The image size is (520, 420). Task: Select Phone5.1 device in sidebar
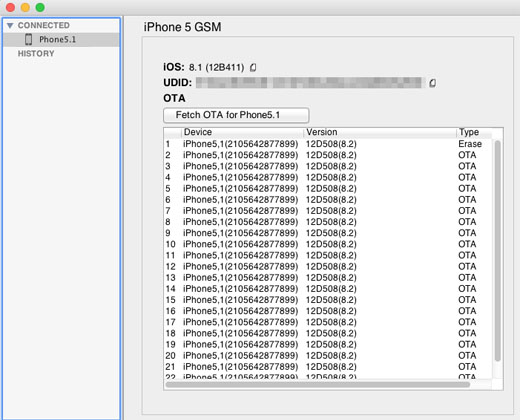pos(61,39)
